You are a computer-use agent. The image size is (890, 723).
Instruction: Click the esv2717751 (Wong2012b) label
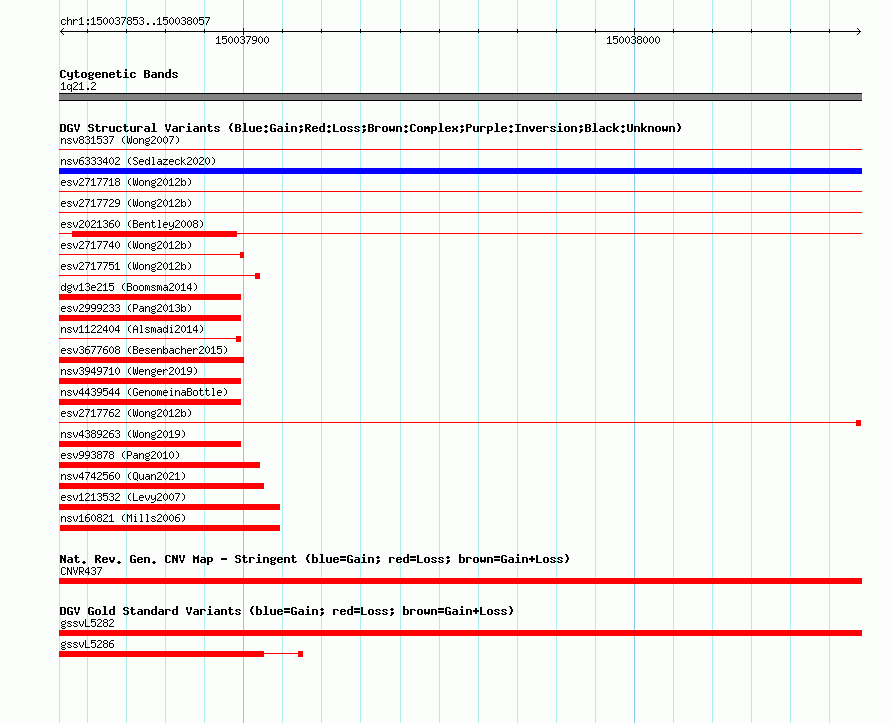(x=126, y=266)
